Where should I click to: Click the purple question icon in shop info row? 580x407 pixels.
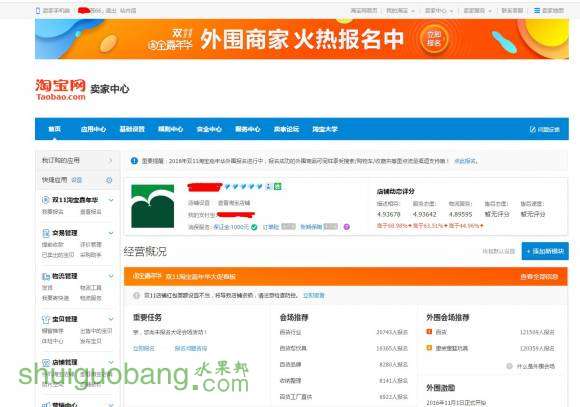(x=347, y=227)
